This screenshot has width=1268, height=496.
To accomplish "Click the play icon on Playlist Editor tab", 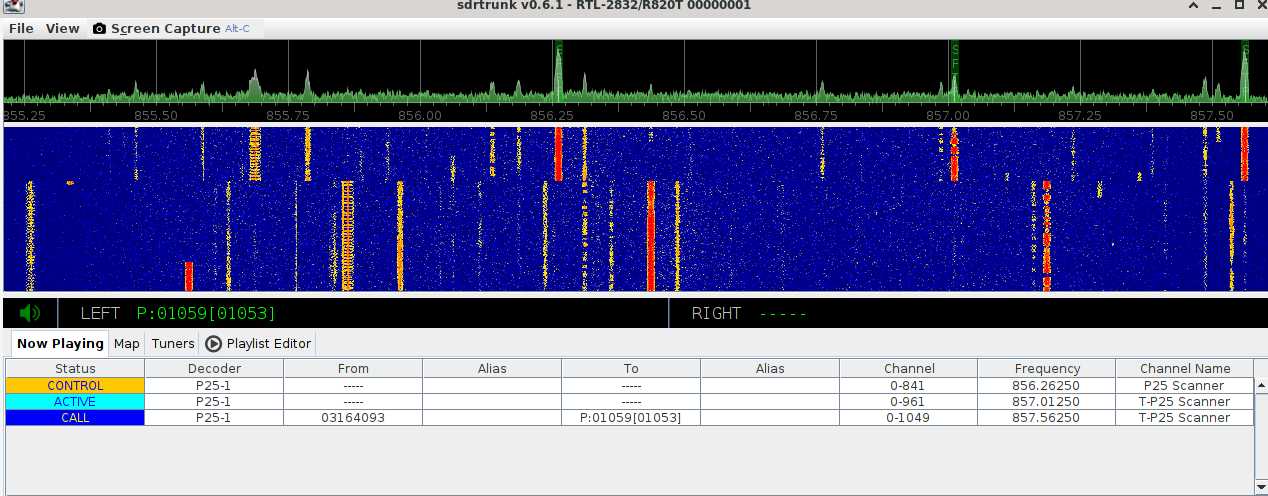I will (213, 344).
